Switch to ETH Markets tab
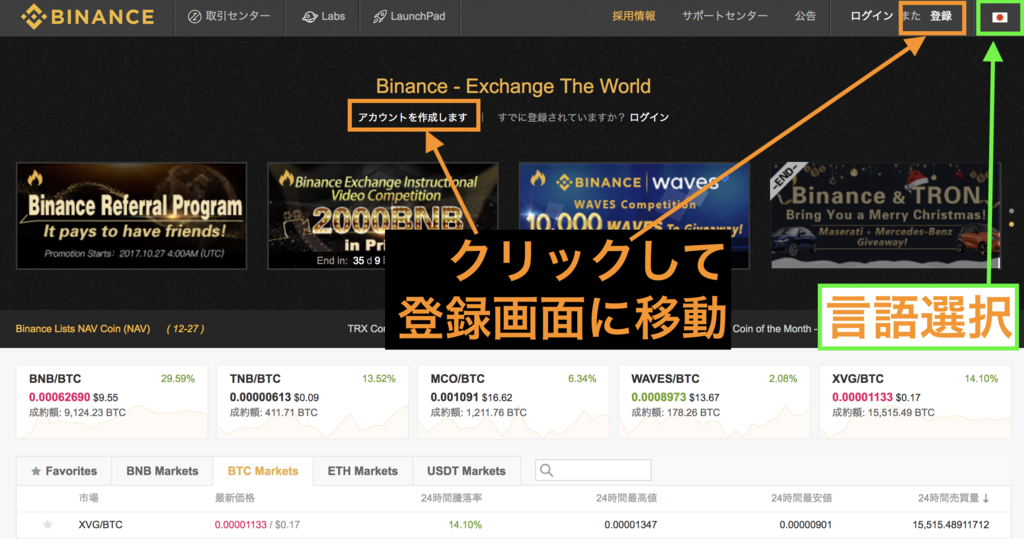The height and width of the screenshot is (539, 1024). [362, 471]
